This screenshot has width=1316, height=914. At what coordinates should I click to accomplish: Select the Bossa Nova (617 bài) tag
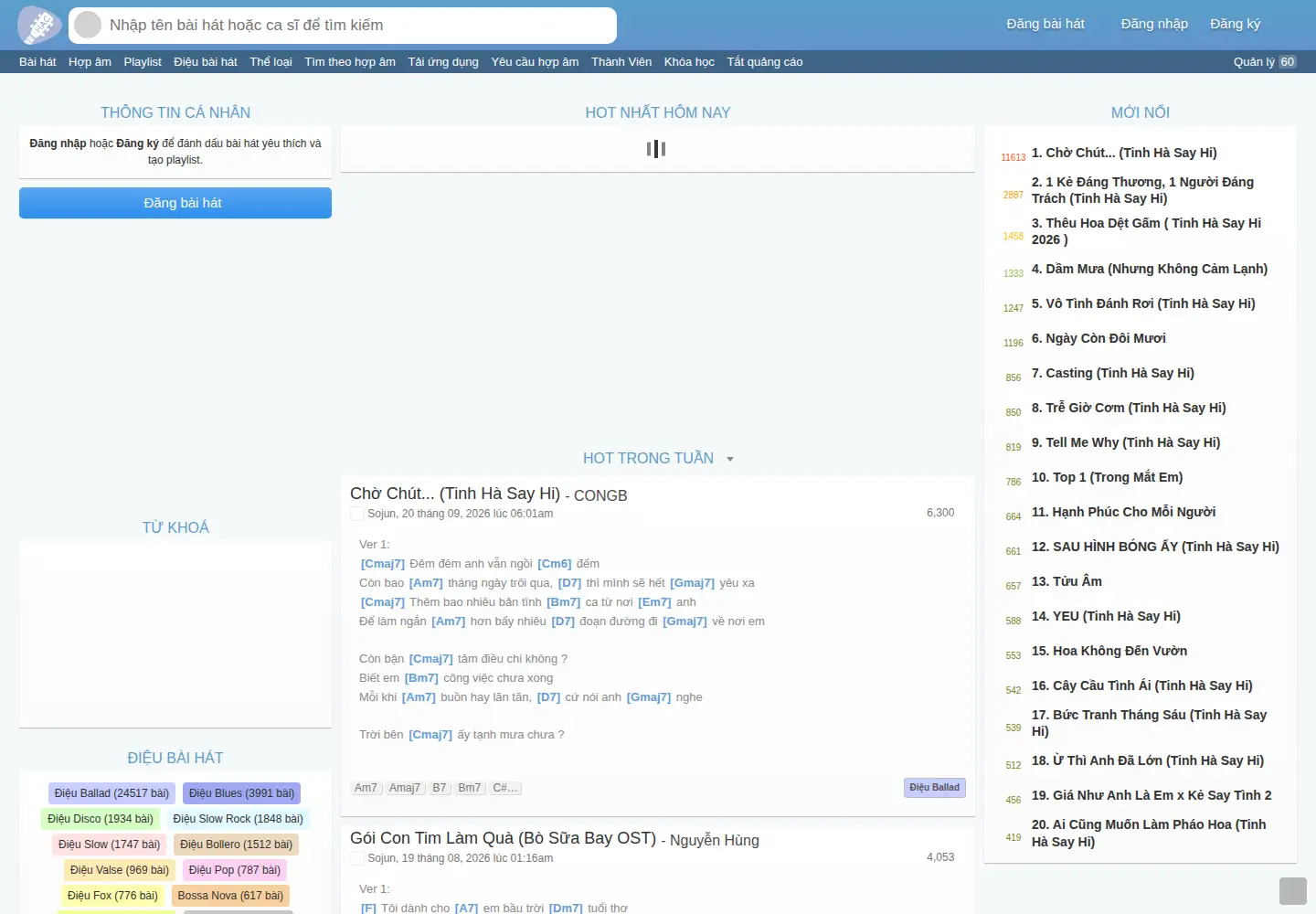(x=230, y=896)
